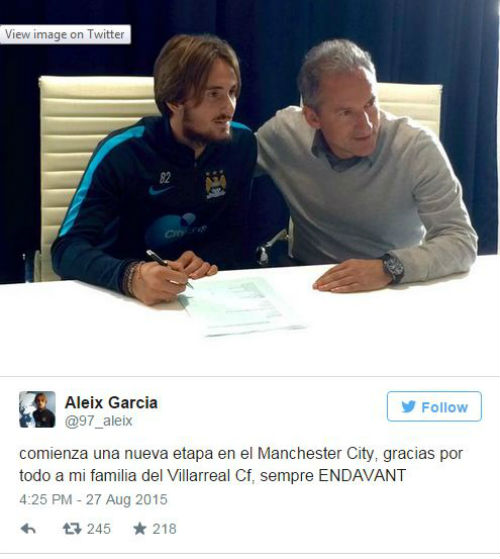
Task: Select the Manchester City crest on the jacket
Action: tap(216, 184)
